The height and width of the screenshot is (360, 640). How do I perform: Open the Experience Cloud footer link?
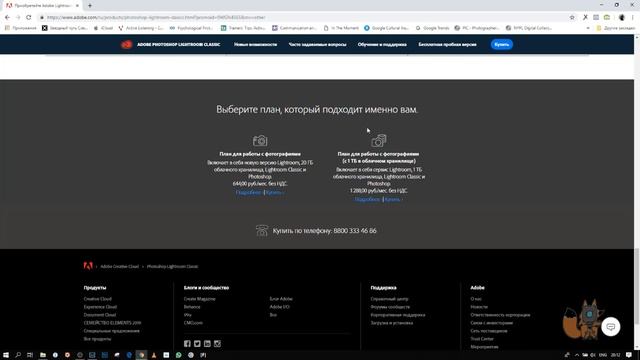coord(100,307)
